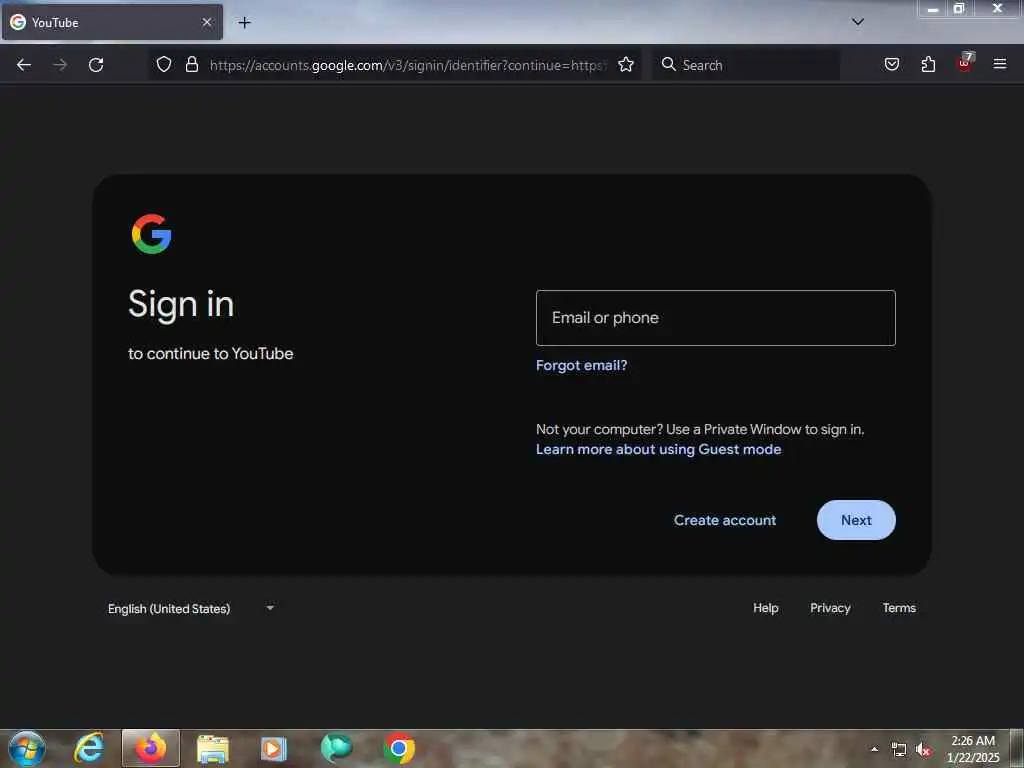
Task: Open the tracking protection shield icon
Action: (x=164, y=64)
